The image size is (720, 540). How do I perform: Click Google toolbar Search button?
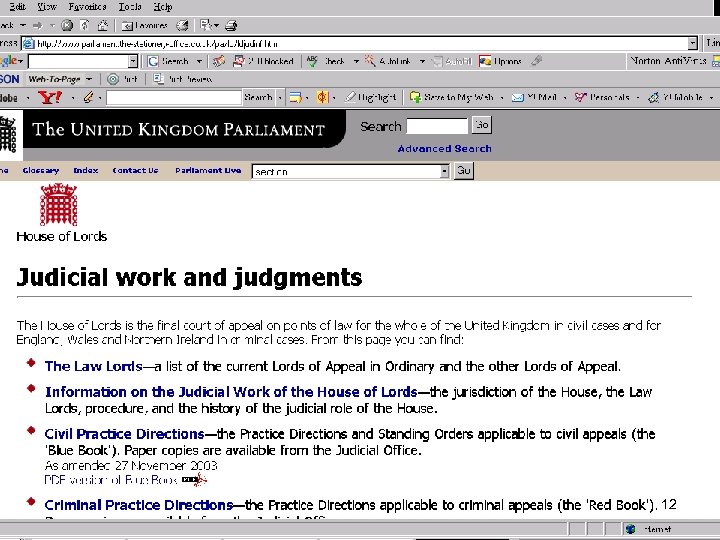(169, 61)
